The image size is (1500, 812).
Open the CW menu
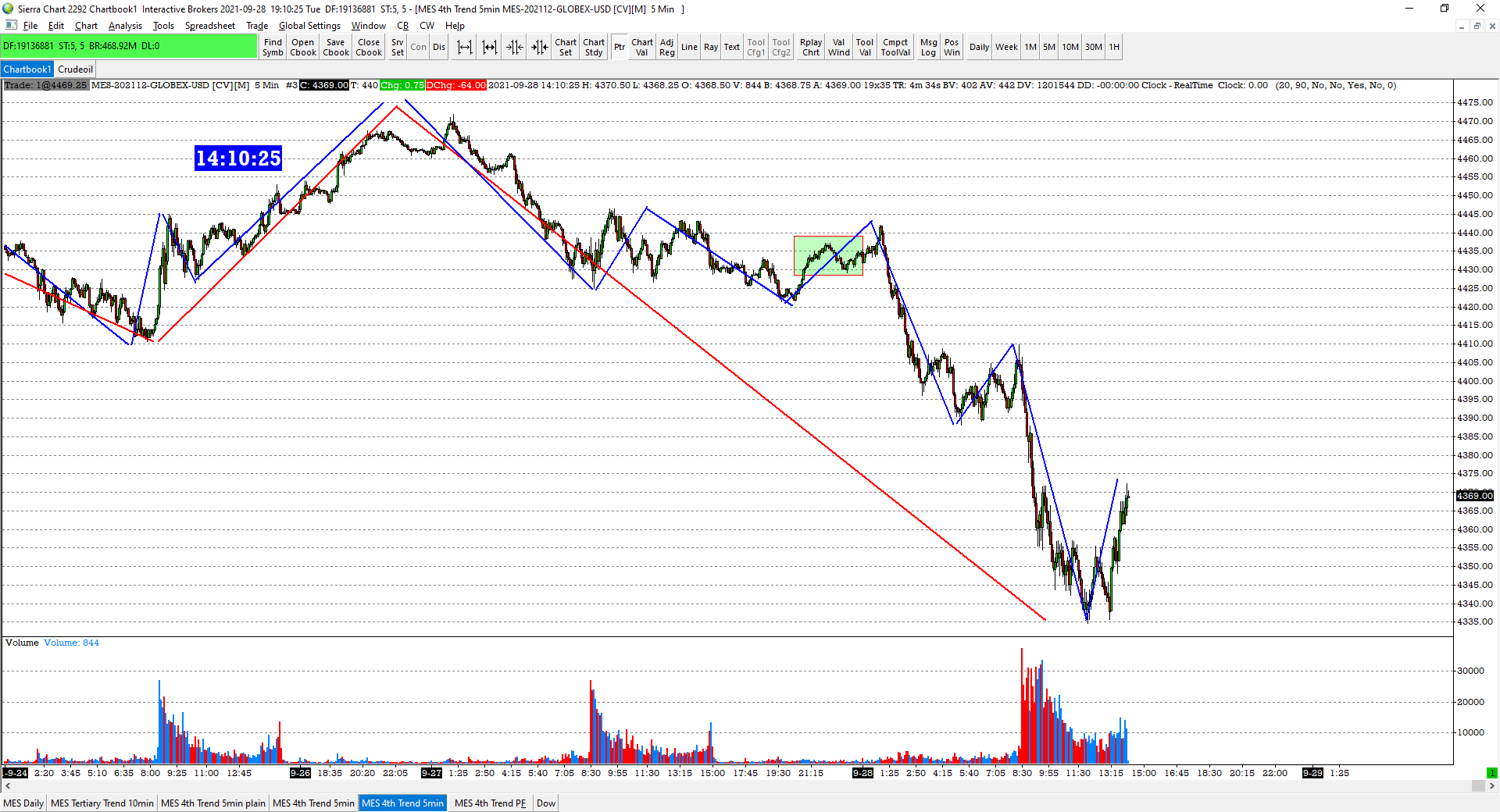pos(427,26)
